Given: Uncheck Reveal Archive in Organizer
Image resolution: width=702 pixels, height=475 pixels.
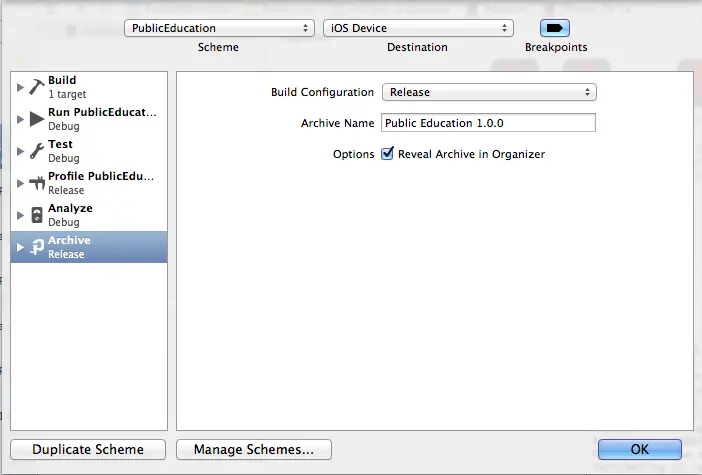Looking at the screenshot, I should (x=387, y=154).
